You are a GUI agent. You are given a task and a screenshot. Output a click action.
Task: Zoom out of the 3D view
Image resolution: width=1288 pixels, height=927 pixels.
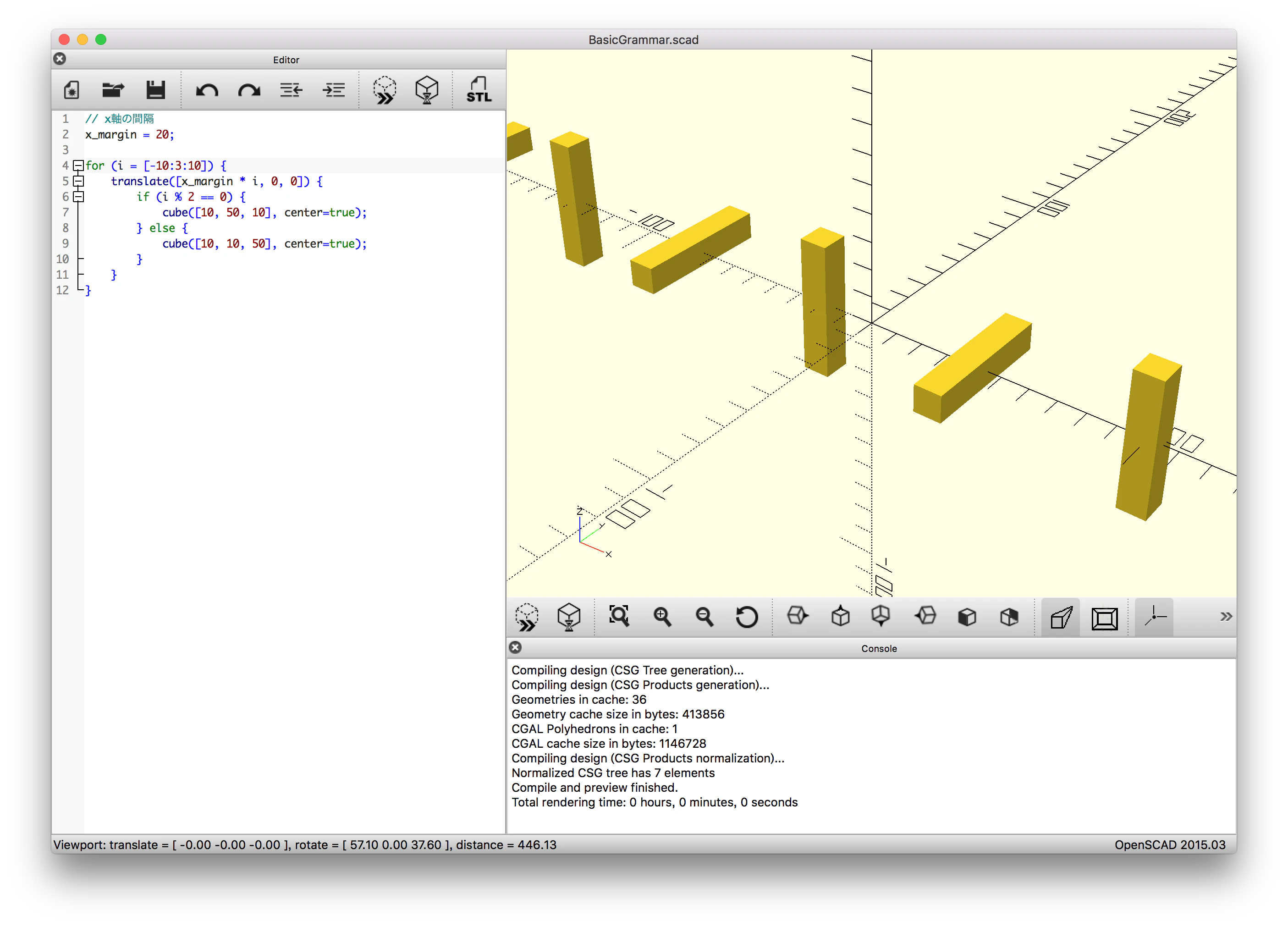pos(705,616)
